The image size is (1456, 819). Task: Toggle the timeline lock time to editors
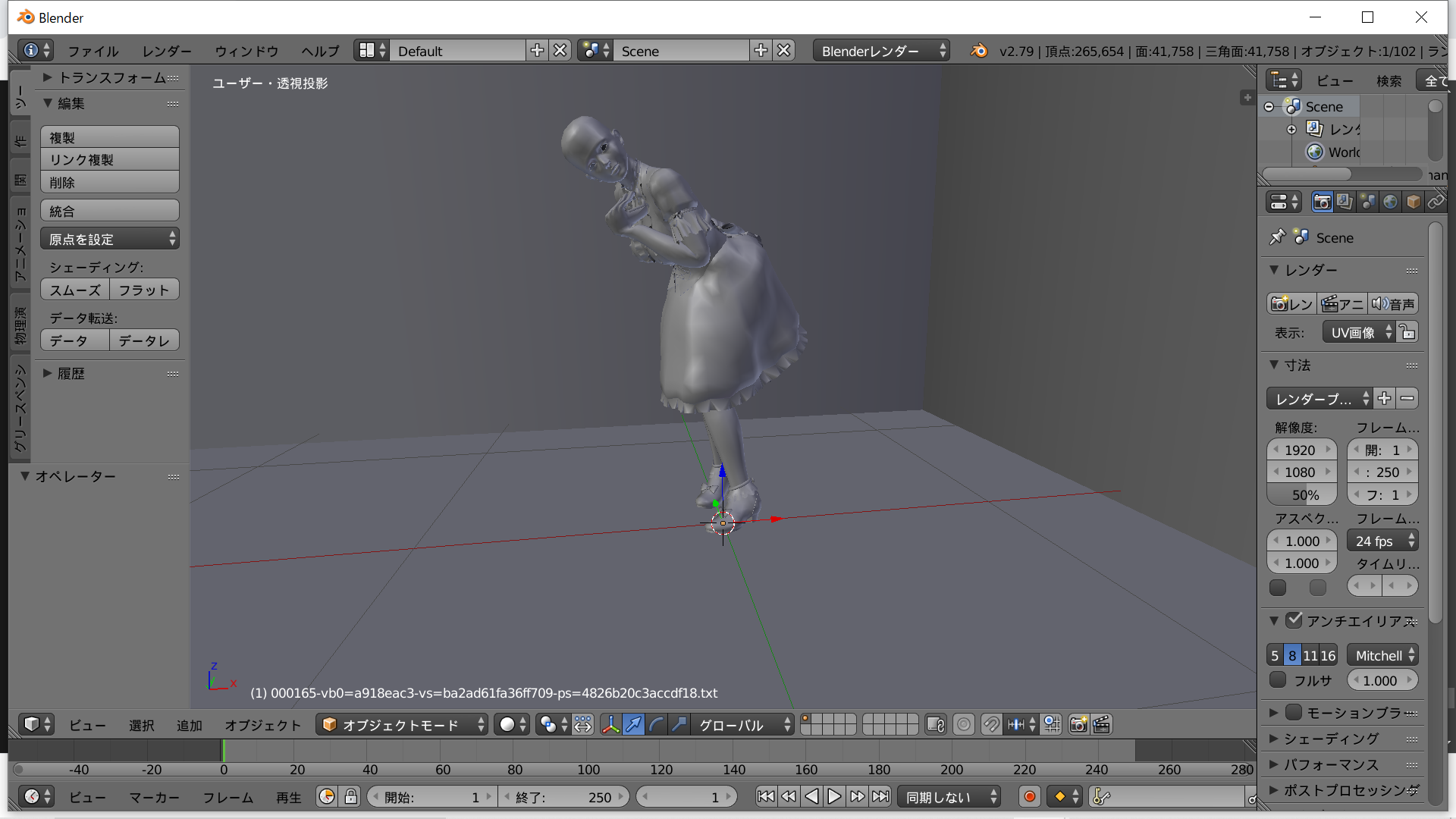(x=350, y=796)
